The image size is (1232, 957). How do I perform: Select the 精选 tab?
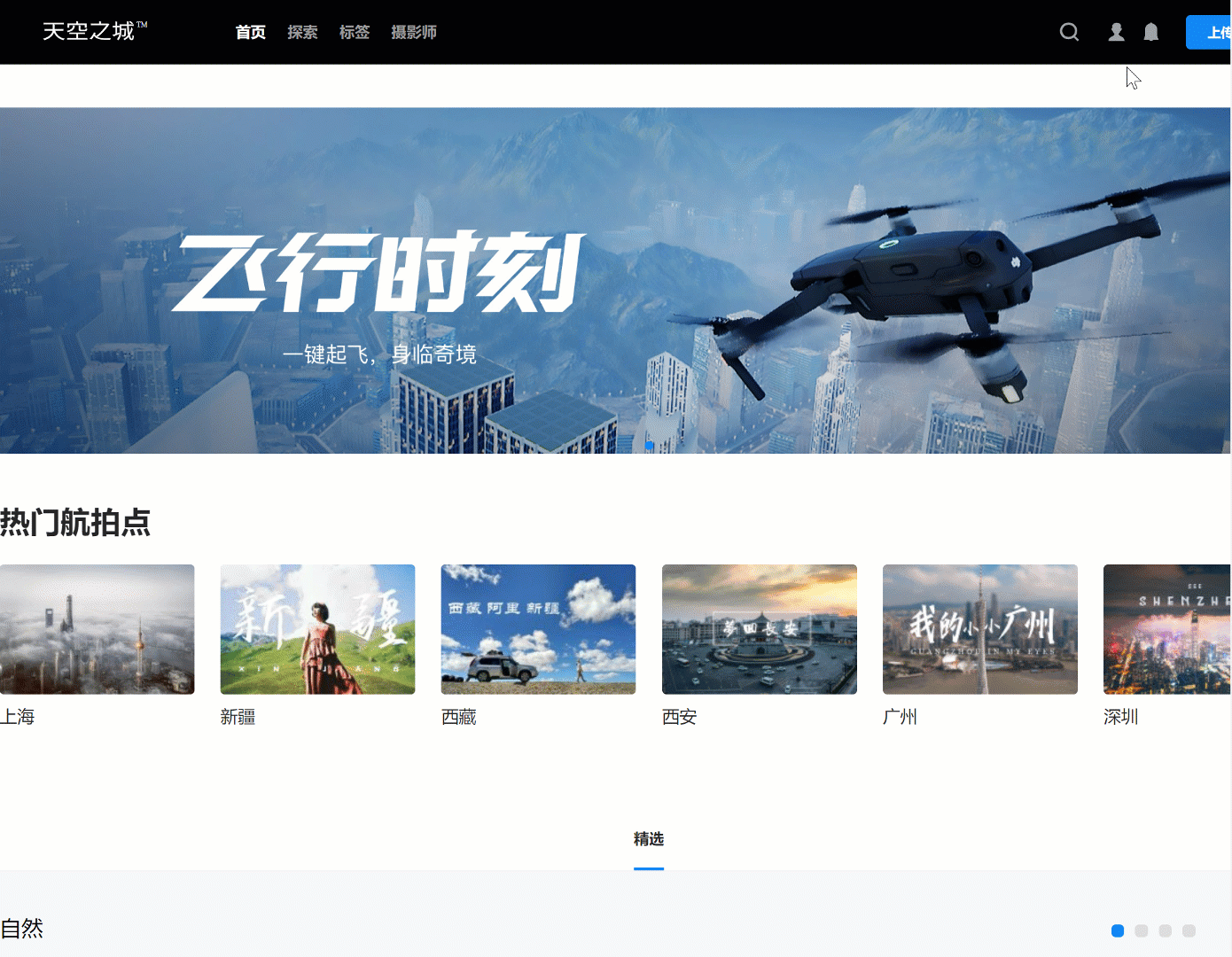(649, 839)
